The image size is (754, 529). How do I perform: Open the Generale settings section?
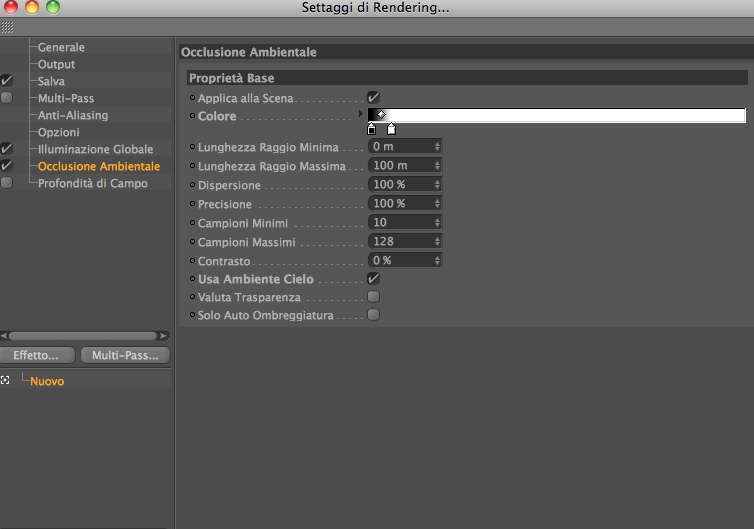(x=61, y=47)
